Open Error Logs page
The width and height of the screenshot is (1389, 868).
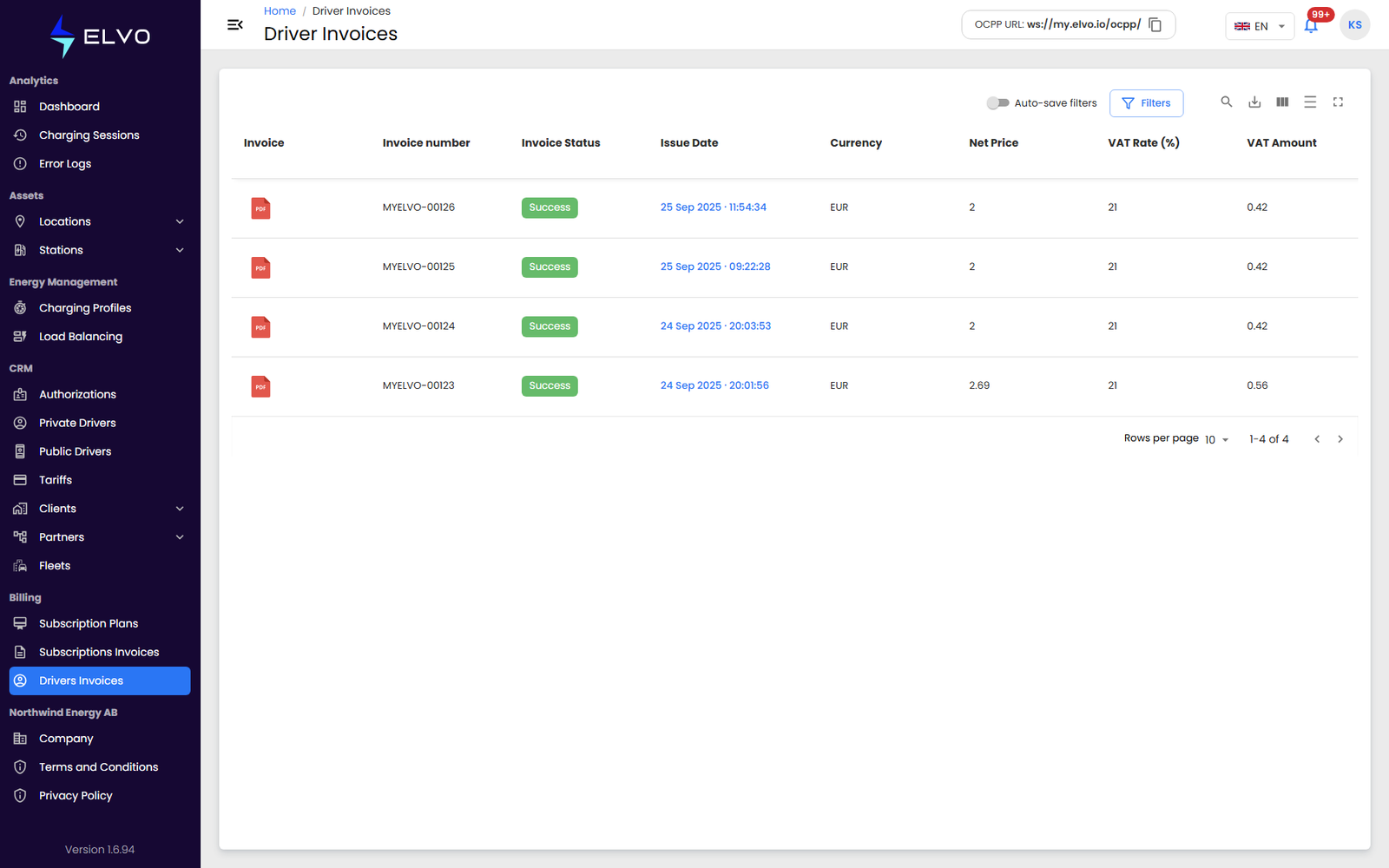pyautogui.click(x=100, y=164)
